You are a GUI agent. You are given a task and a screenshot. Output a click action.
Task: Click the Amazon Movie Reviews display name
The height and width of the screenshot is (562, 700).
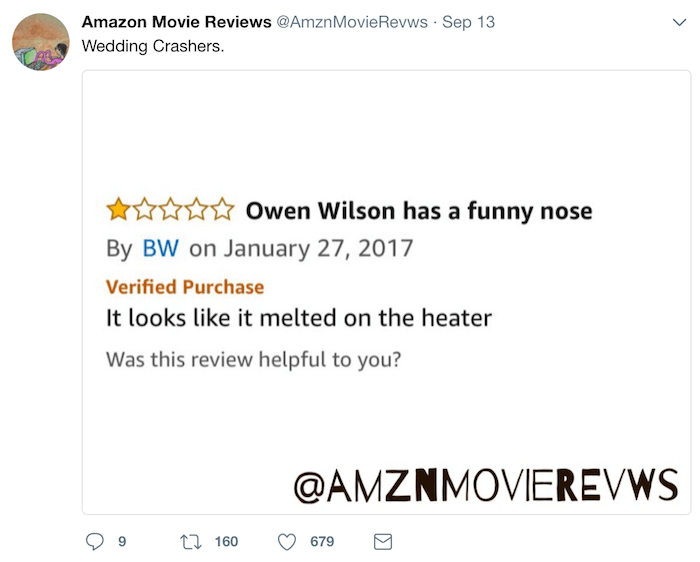click(176, 22)
